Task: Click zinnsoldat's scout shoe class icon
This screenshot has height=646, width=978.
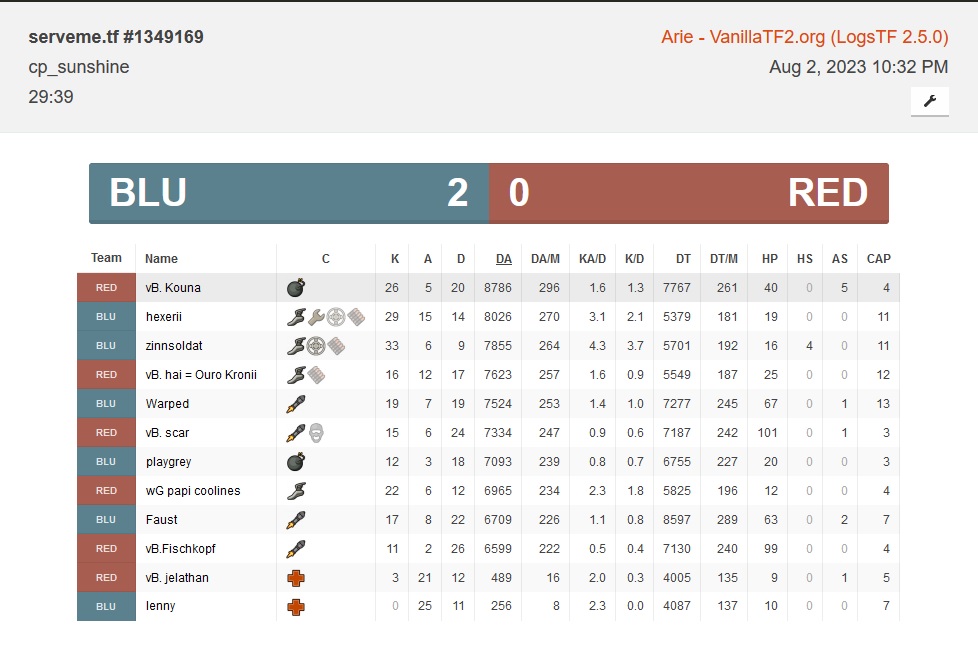Action: pos(296,345)
